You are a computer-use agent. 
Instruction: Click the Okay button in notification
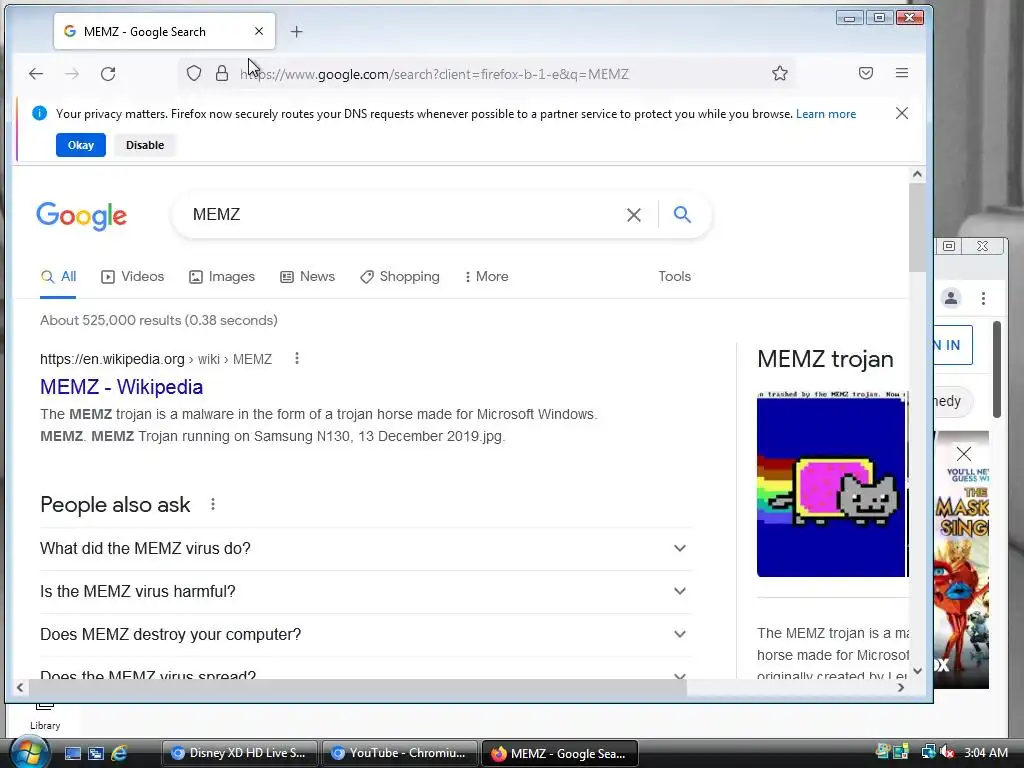(x=81, y=145)
